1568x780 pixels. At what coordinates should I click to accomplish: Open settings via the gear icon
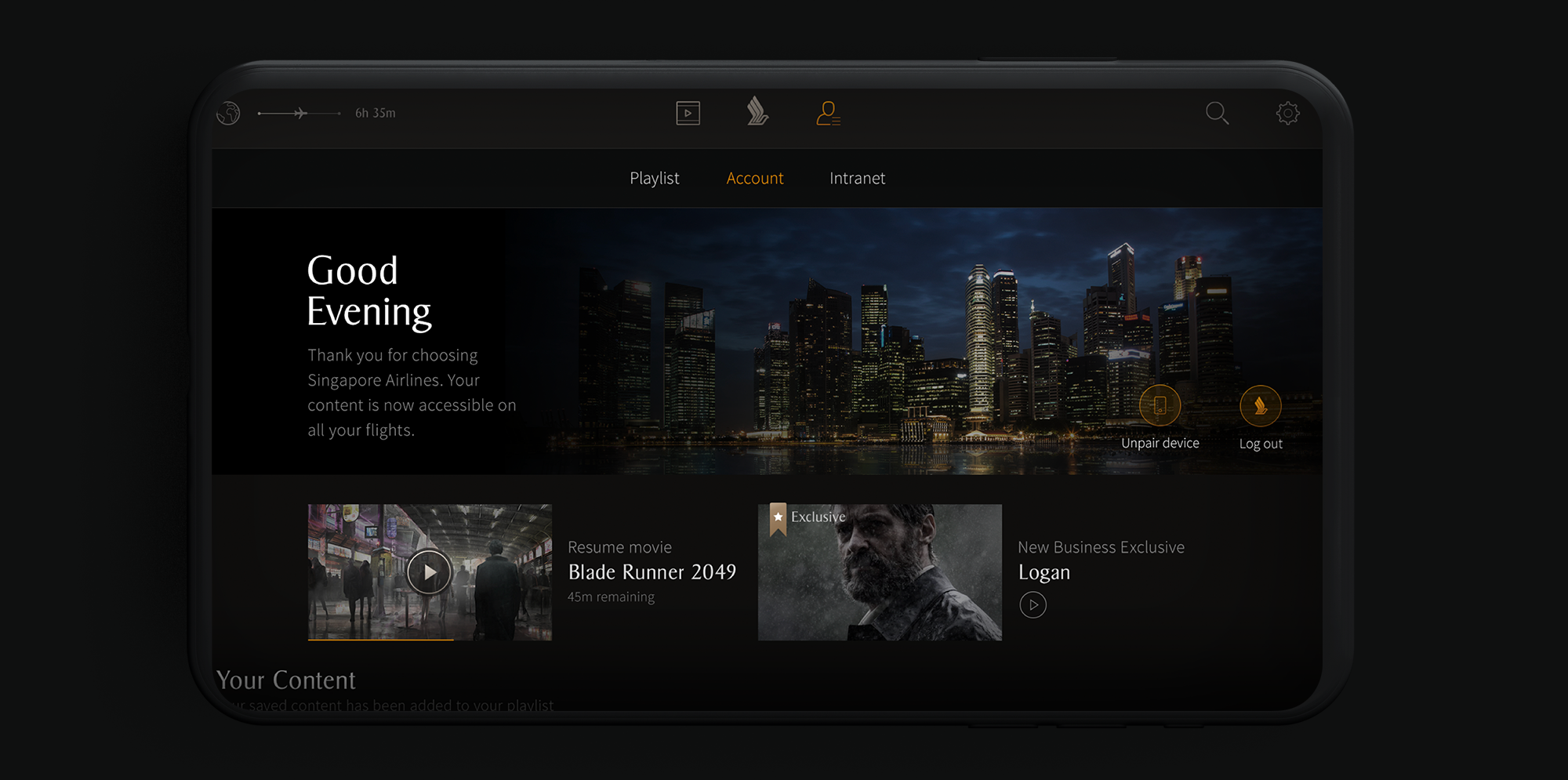(1287, 114)
